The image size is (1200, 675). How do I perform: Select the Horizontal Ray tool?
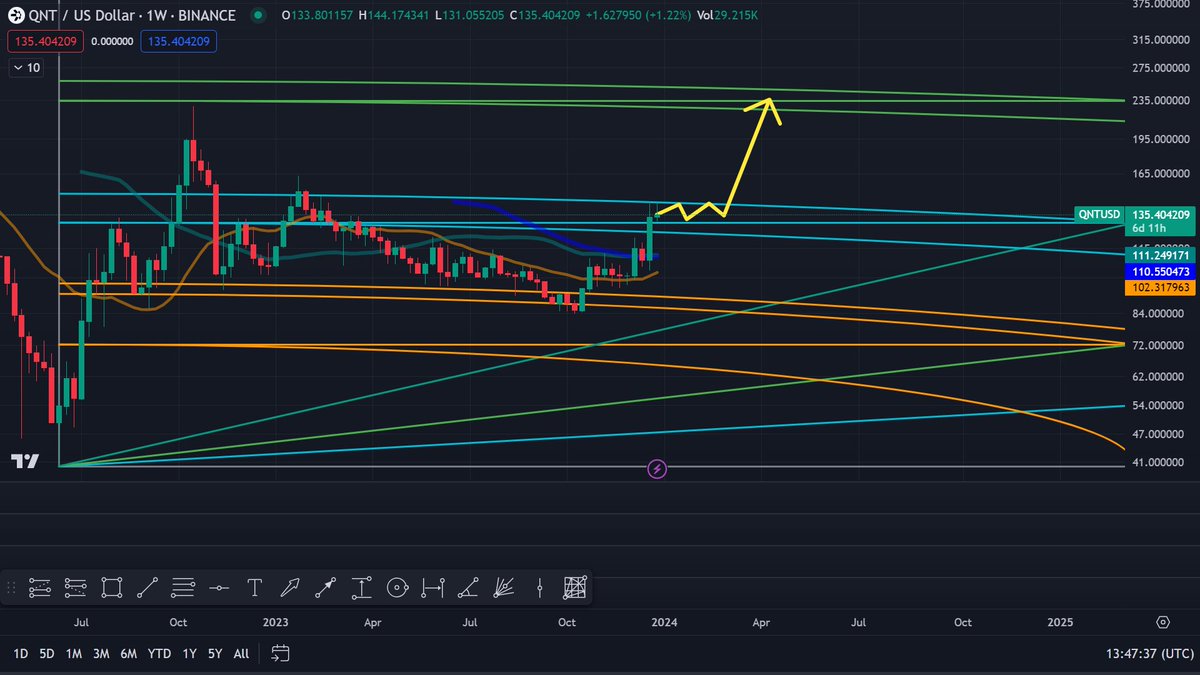pos(220,588)
